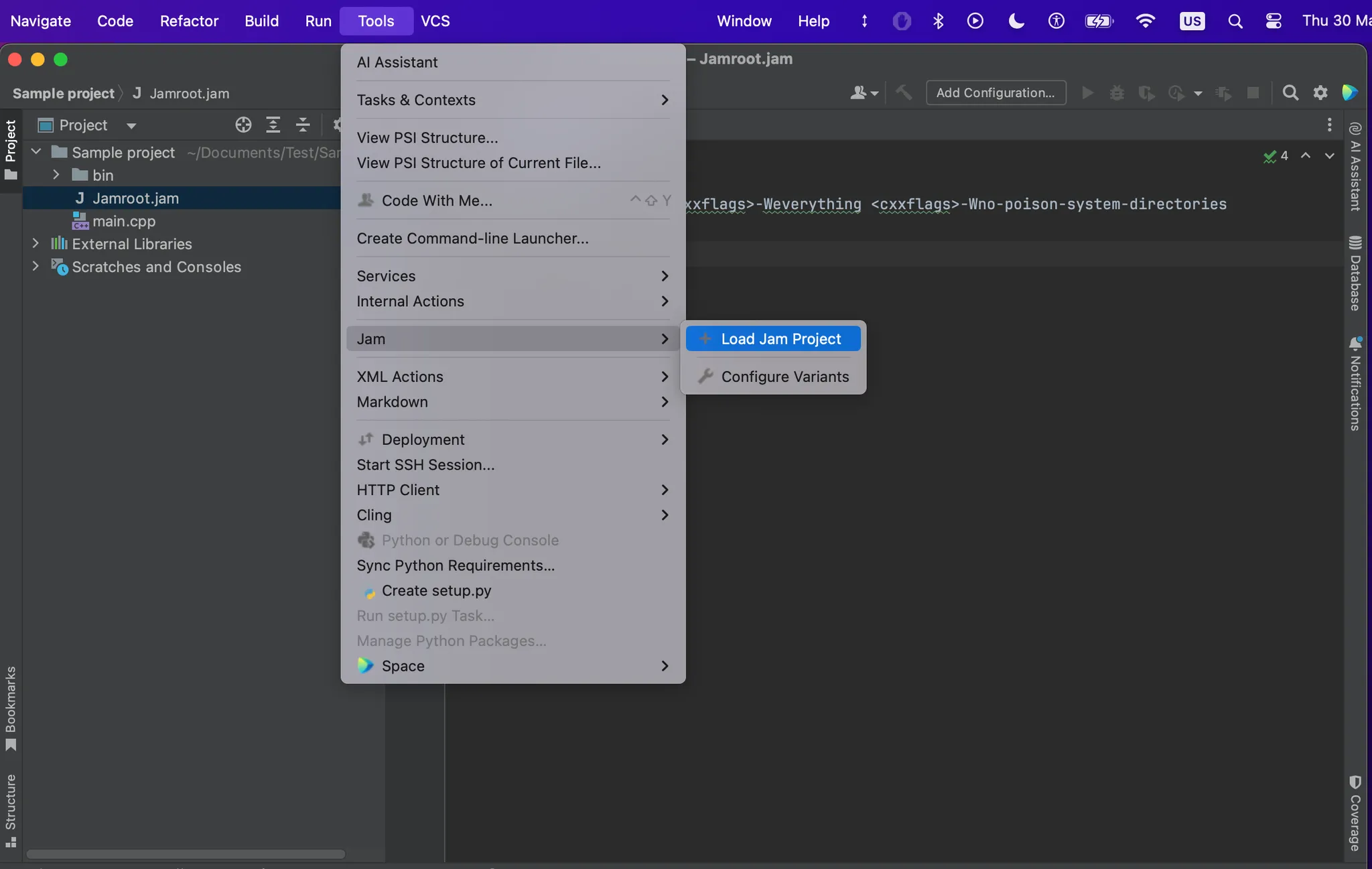The image size is (1372, 869).
Task: Open editor tab options three-dot icon
Action: [x=1329, y=125]
